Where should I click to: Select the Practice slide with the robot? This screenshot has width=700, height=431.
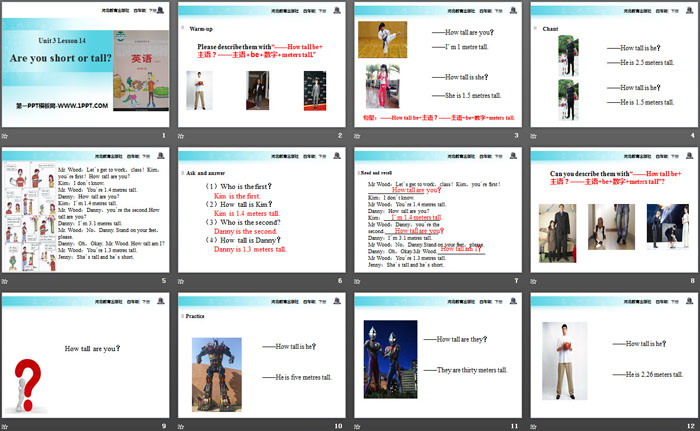pyautogui.click(x=262, y=355)
